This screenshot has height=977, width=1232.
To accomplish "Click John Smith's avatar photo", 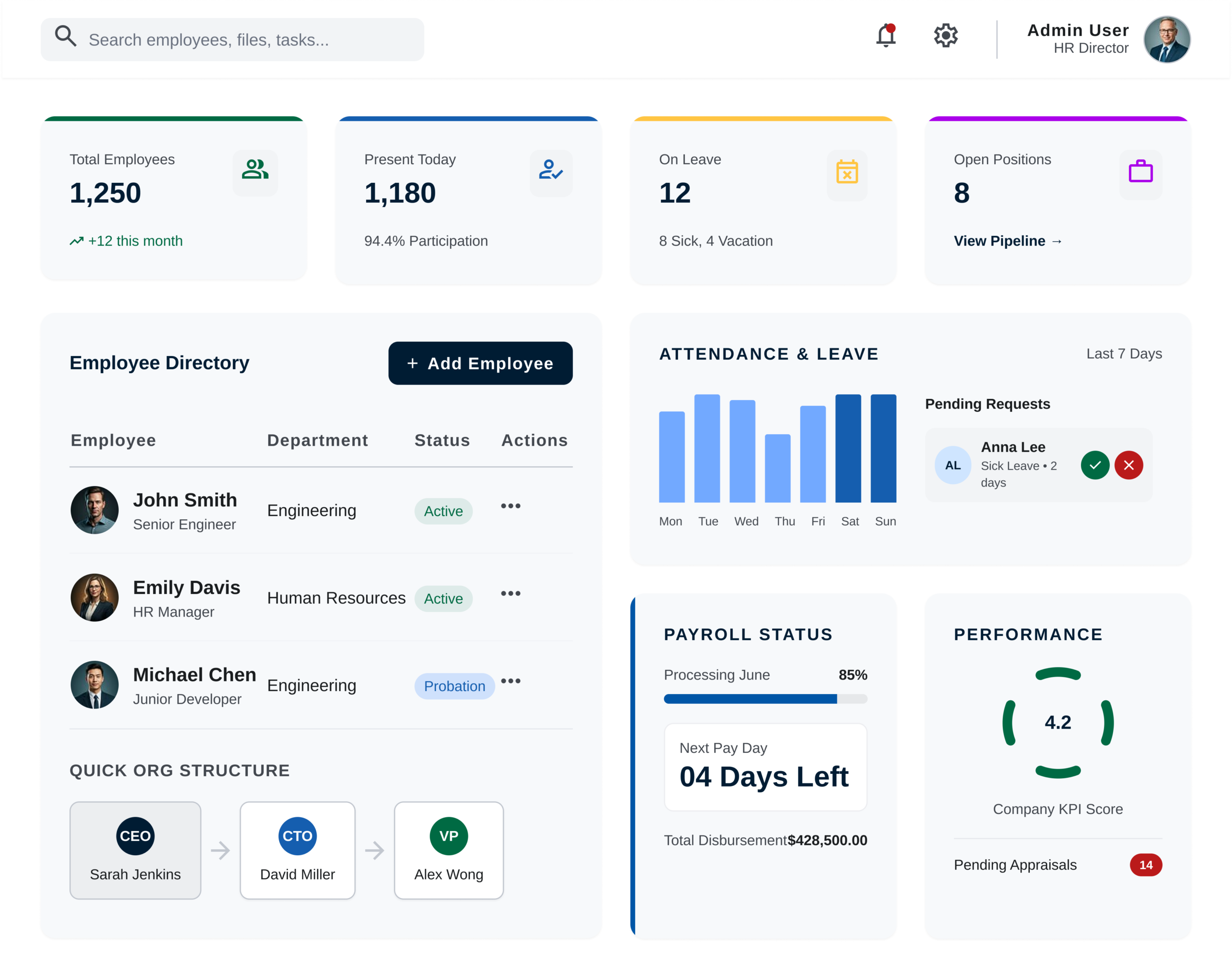I will tap(94, 510).
